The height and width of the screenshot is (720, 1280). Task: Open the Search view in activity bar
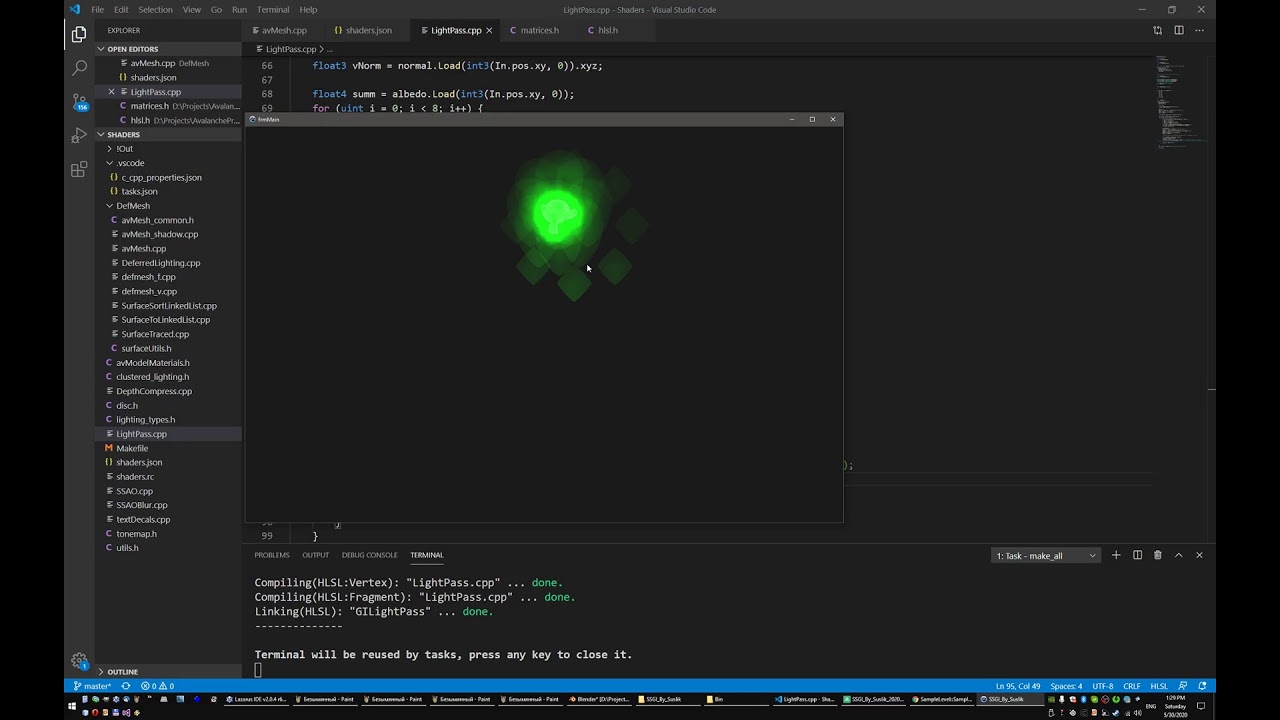coord(79,68)
